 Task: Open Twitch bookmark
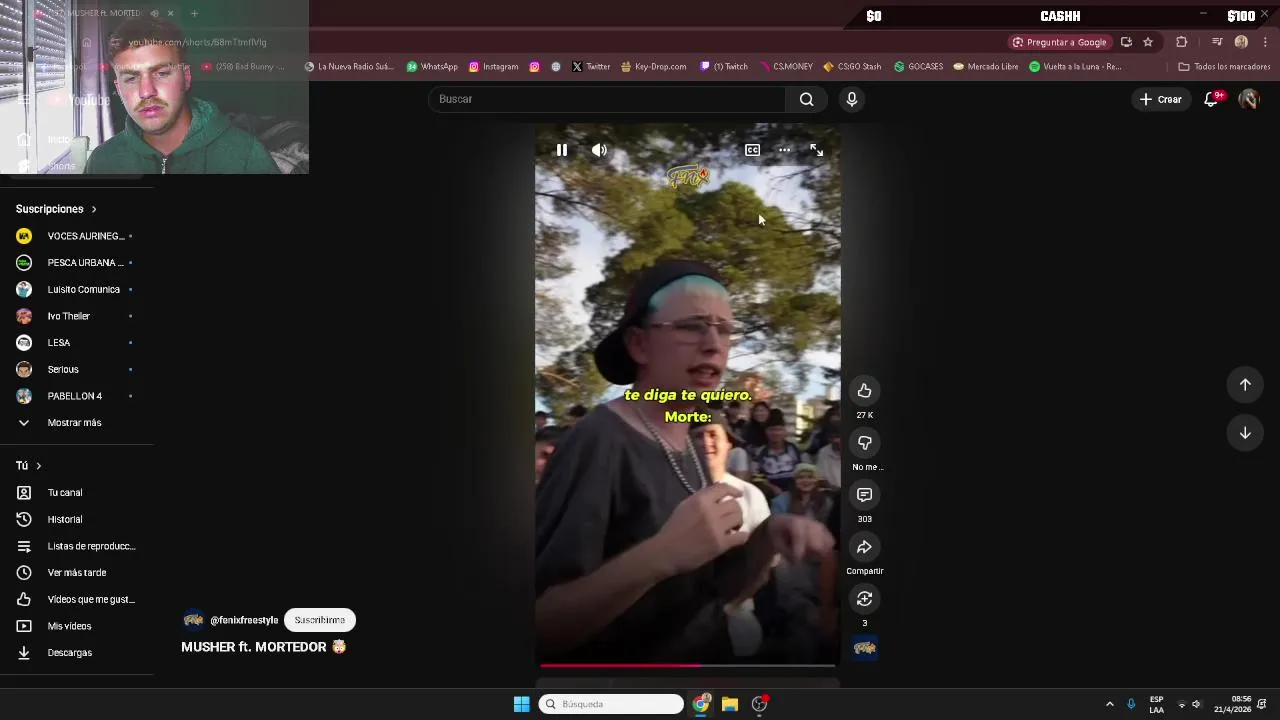coord(724,67)
